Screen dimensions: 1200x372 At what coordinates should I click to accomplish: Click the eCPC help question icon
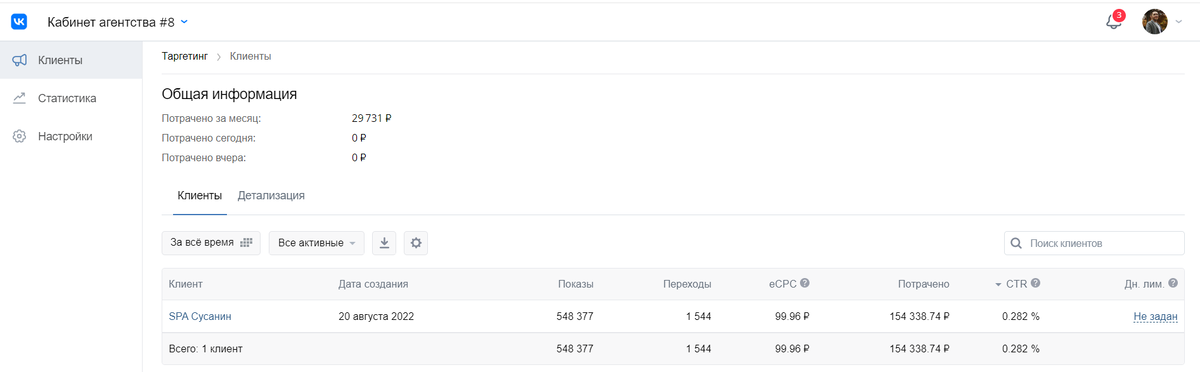pos(805,284)
